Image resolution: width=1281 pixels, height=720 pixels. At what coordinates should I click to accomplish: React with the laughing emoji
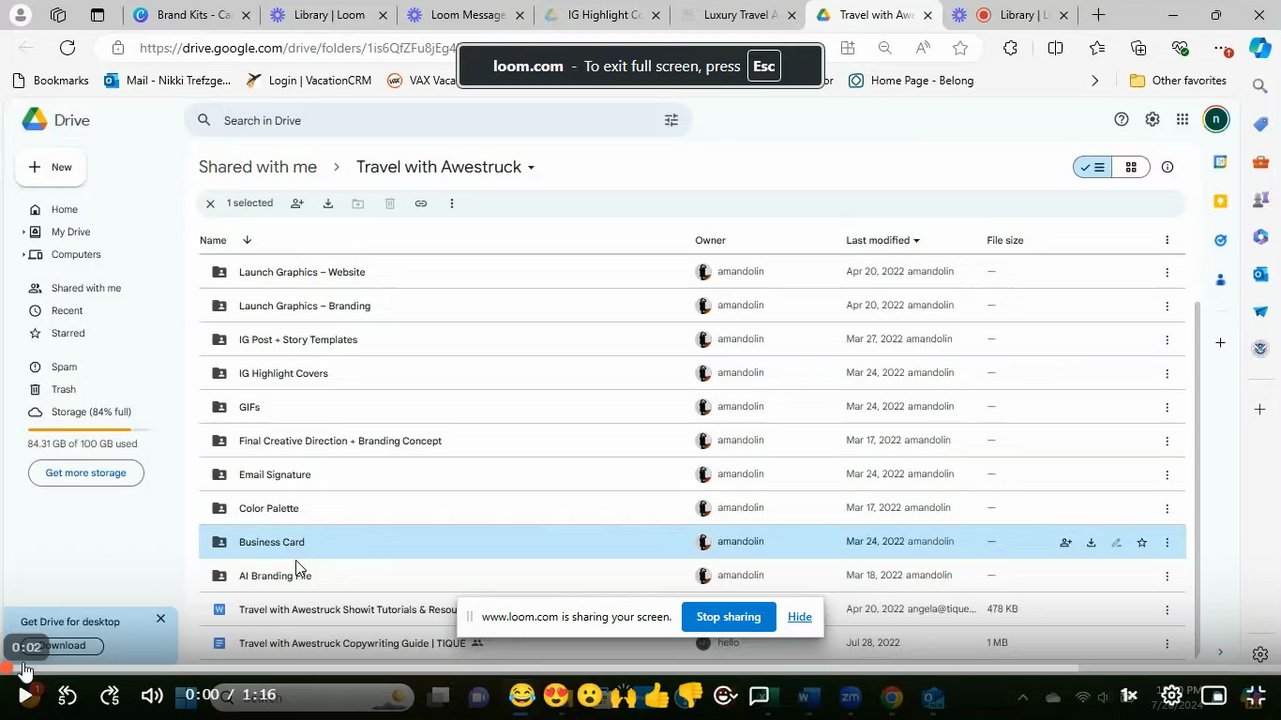[x=521, y=696]
